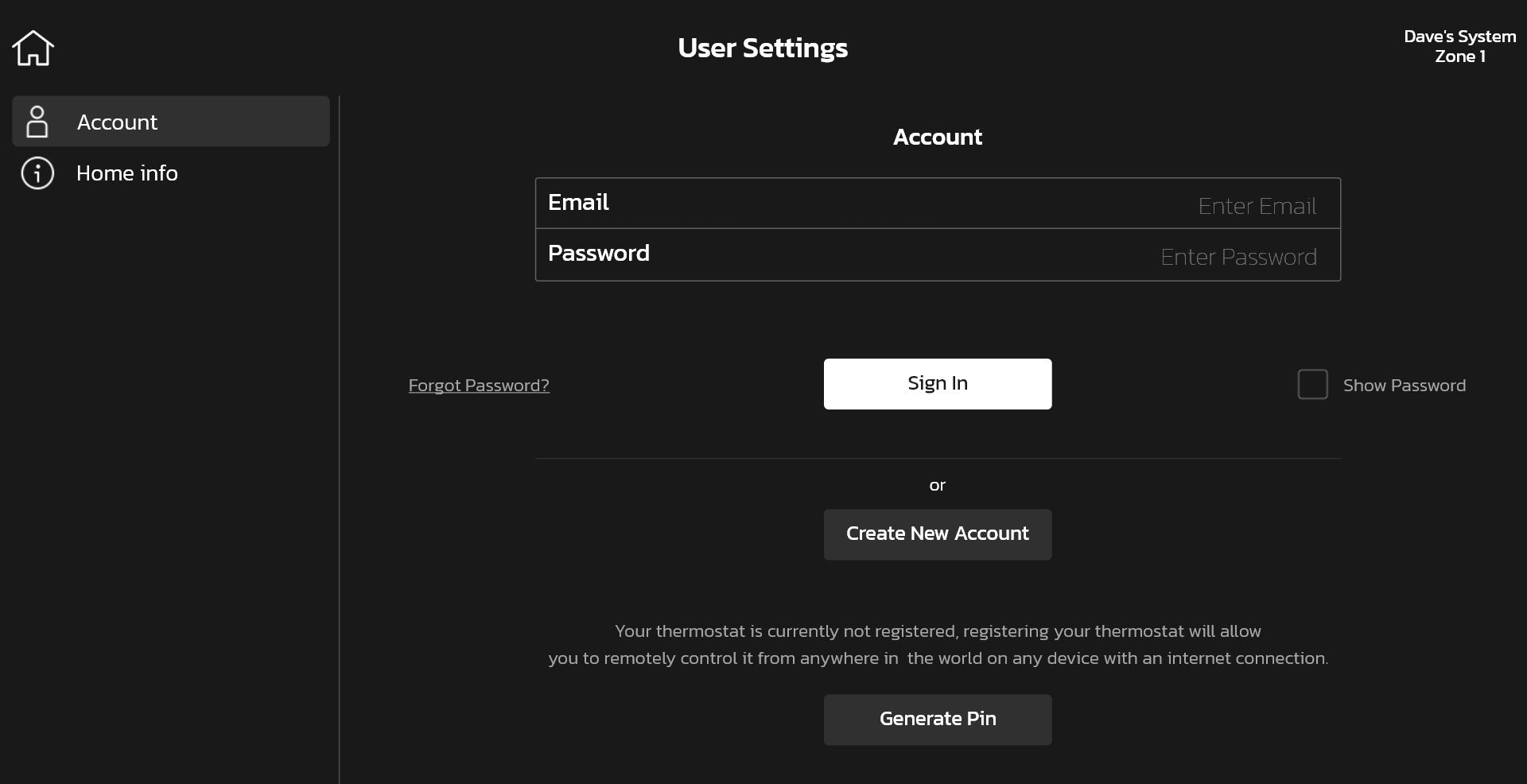Click the Home info circle icon
This screenshot has height=784, width=1527.
(x=37, y=173)
